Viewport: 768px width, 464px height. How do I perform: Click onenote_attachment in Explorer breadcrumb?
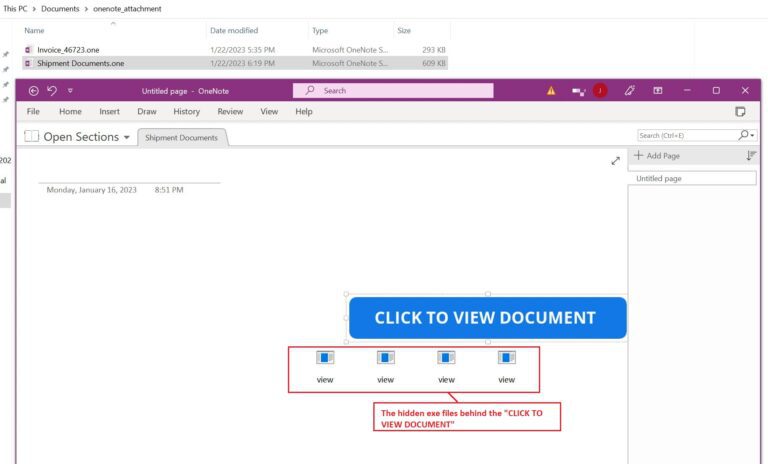coord(127,9)
